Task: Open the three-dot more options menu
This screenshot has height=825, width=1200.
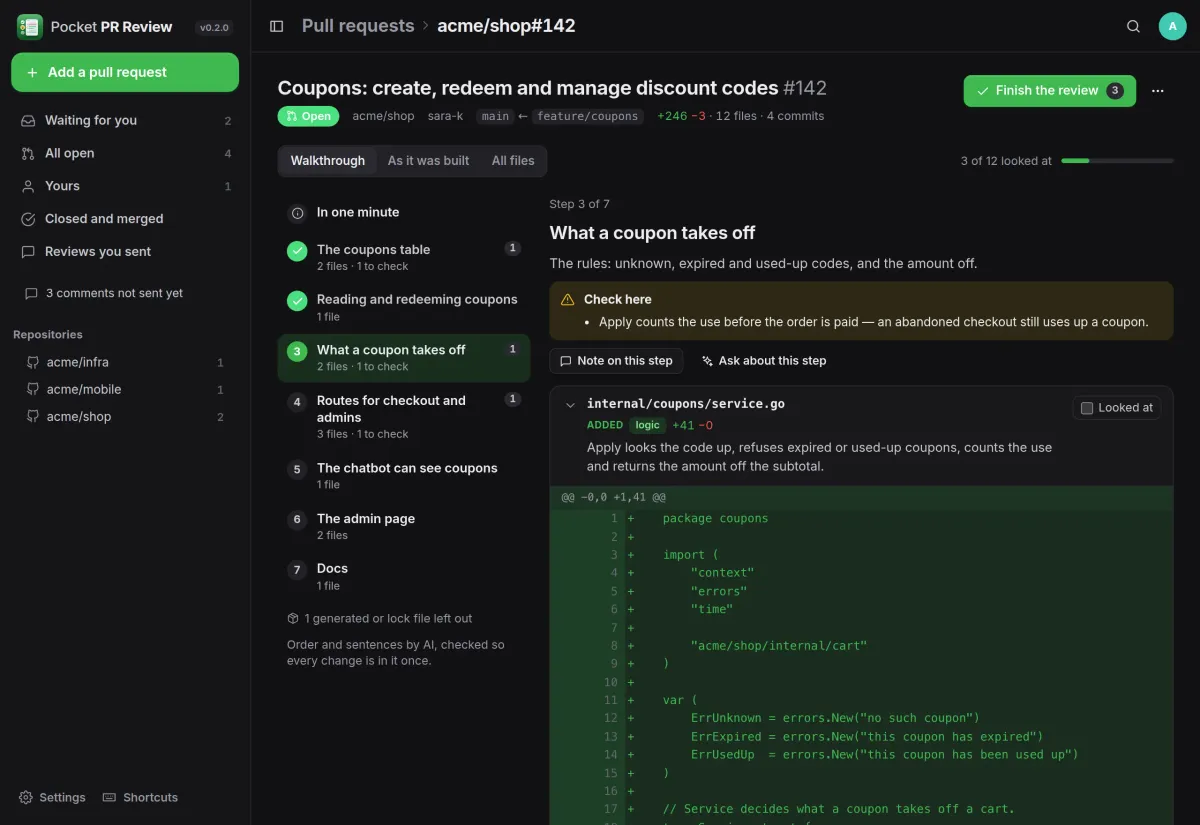Action: tap(1158, 90)
